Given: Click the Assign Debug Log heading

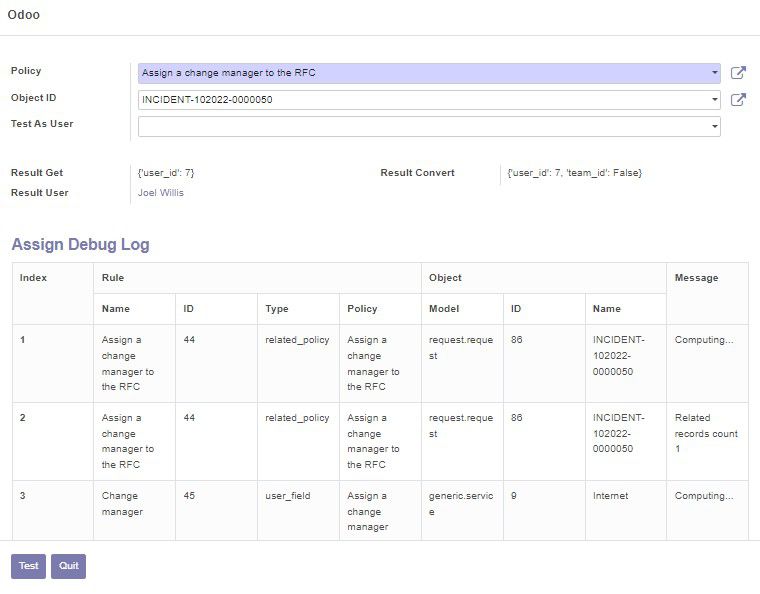Looking at the screenshot, I should [80, 244].
